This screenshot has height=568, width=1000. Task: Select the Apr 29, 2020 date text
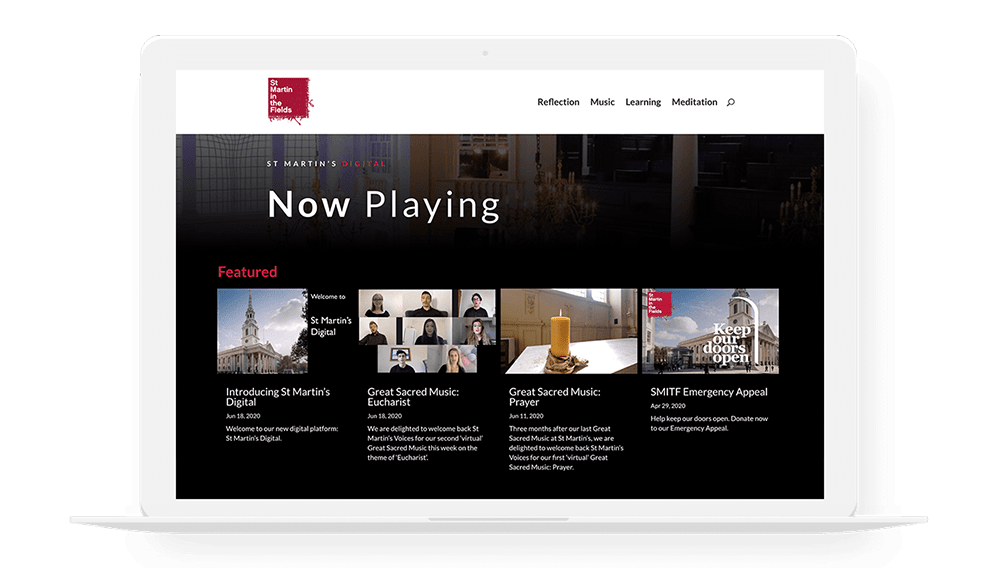point(668,405)
